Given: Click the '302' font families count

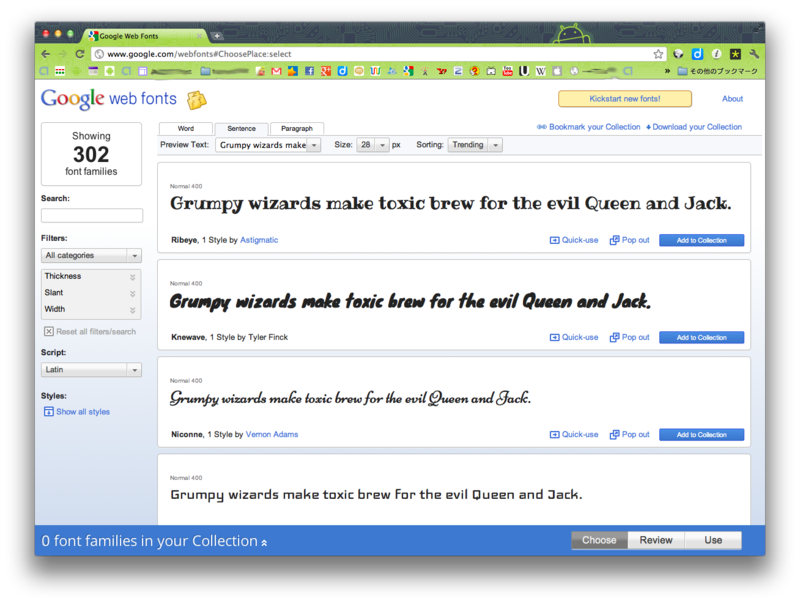Looking at the screenshot, I should pyautogui.click(x=91, y=155).
